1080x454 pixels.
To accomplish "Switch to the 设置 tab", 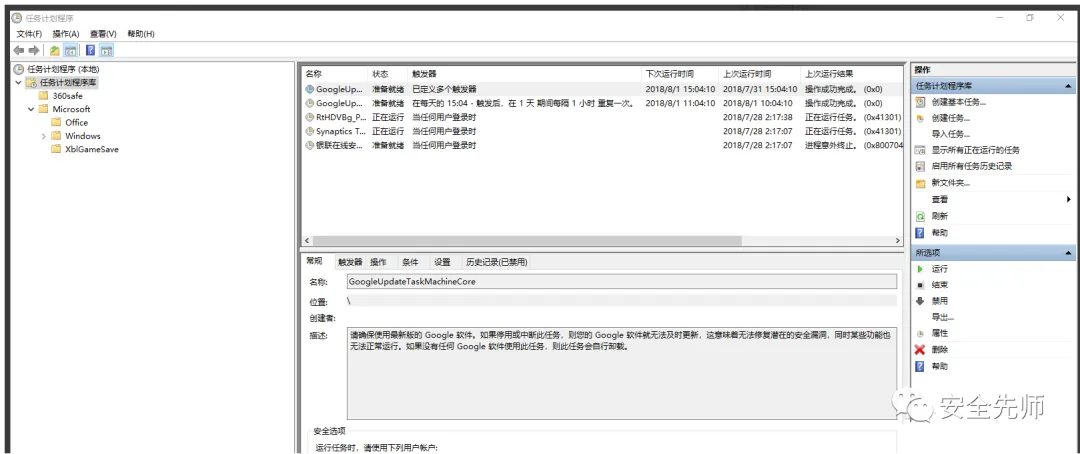I will 442,262.
